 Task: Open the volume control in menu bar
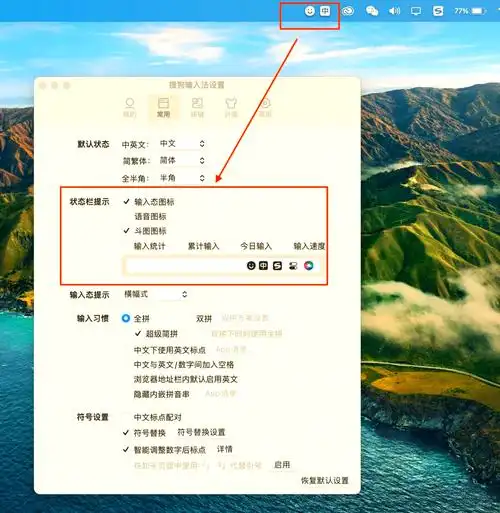tap(394, 11)
